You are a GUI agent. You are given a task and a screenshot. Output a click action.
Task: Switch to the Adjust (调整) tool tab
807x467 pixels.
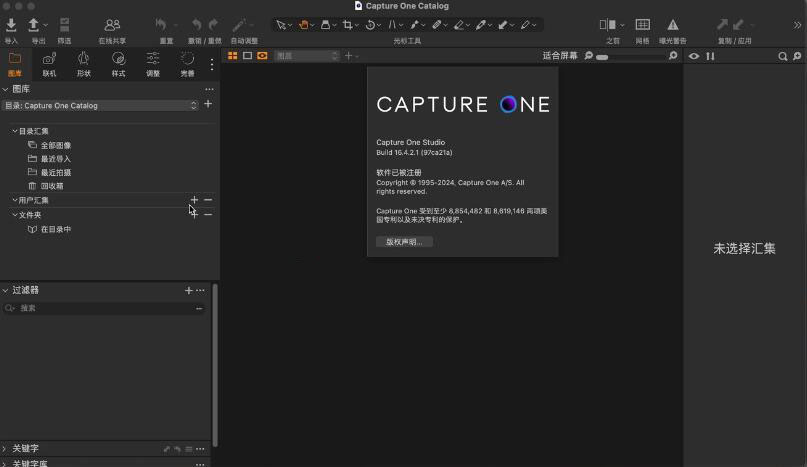pyautogui.click(x=153, y=64)
